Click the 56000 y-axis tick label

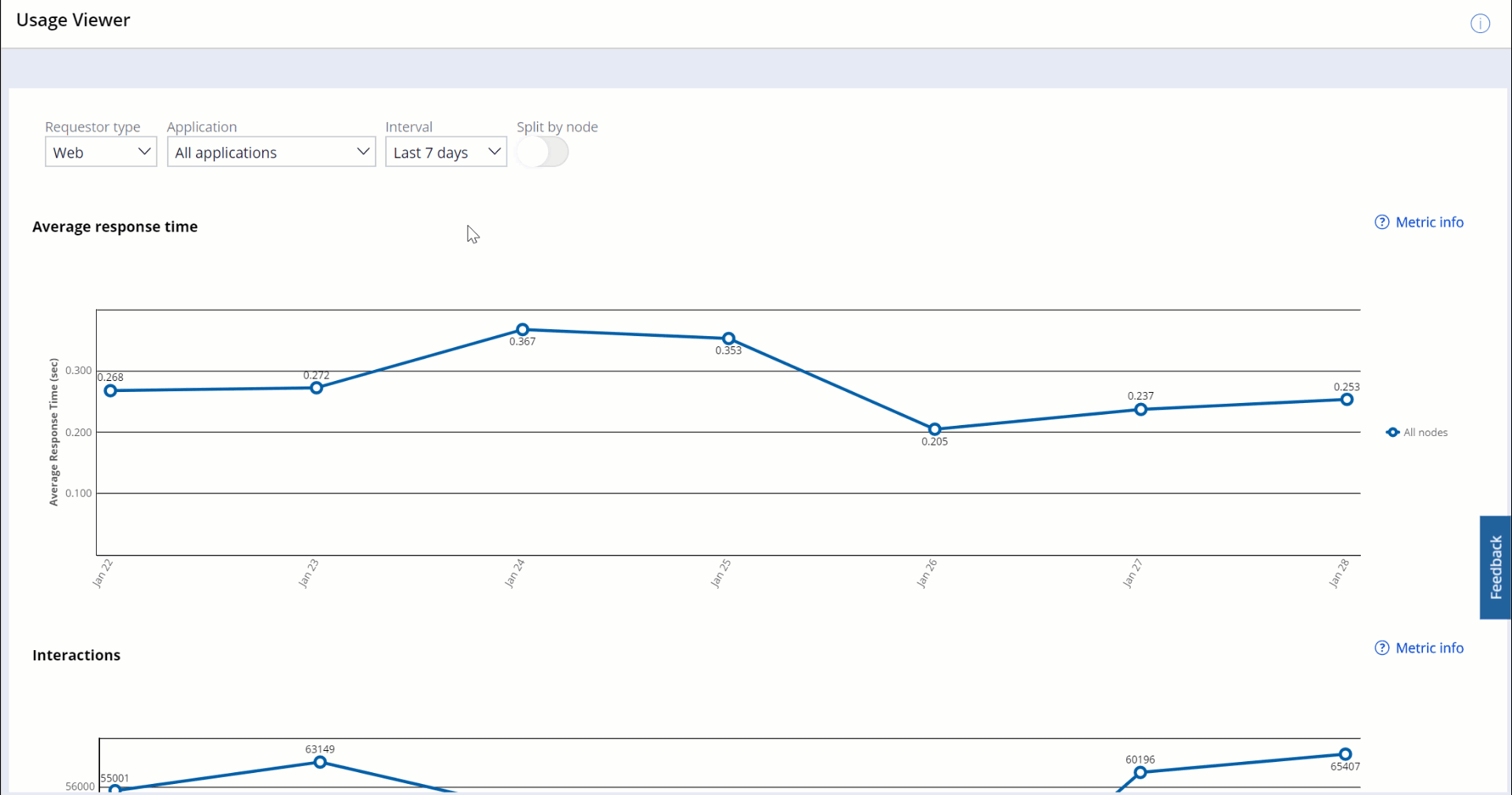click(x=80, y=786)
